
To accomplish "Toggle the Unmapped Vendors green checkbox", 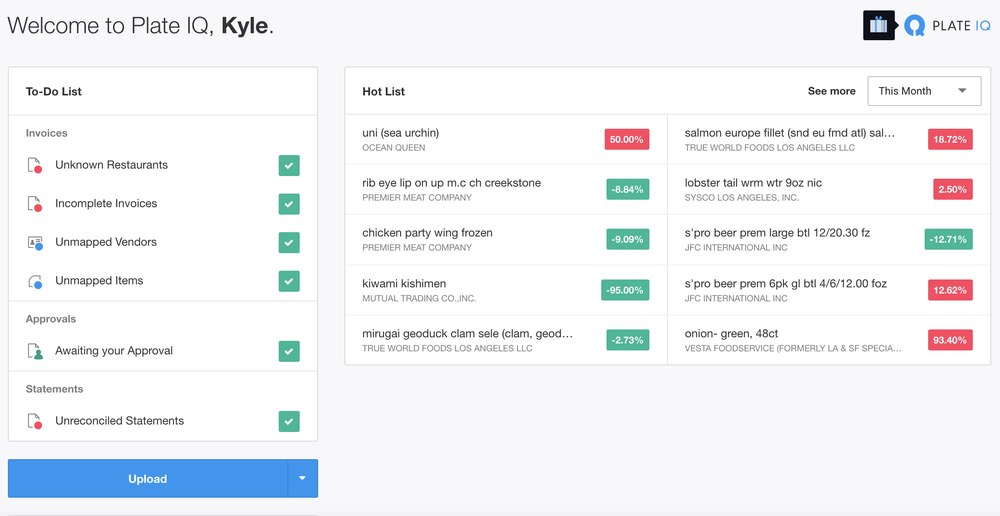I will (289, 243).
